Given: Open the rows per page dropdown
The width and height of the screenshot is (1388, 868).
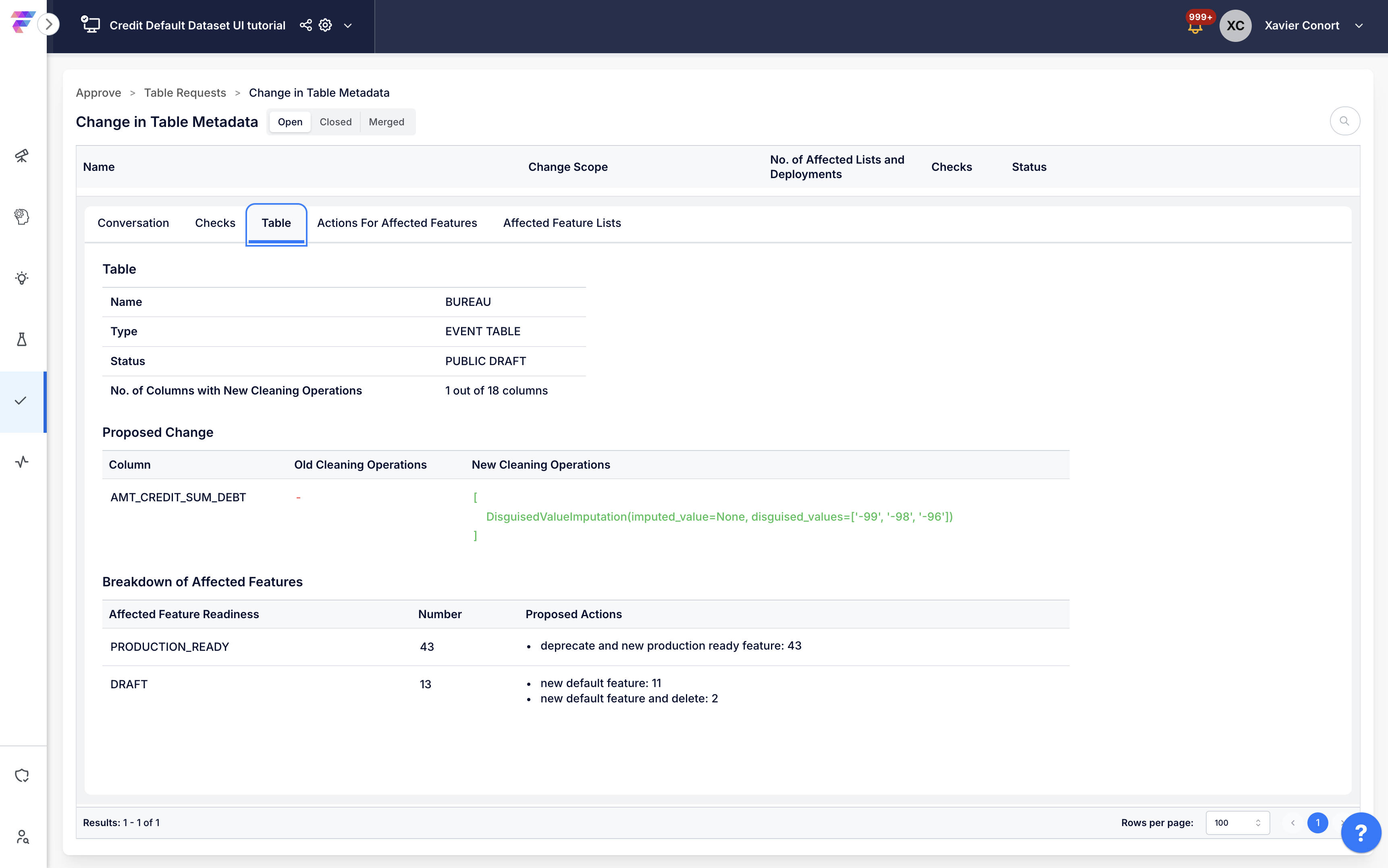Looking at the screenshot, I should (1237, 822).
